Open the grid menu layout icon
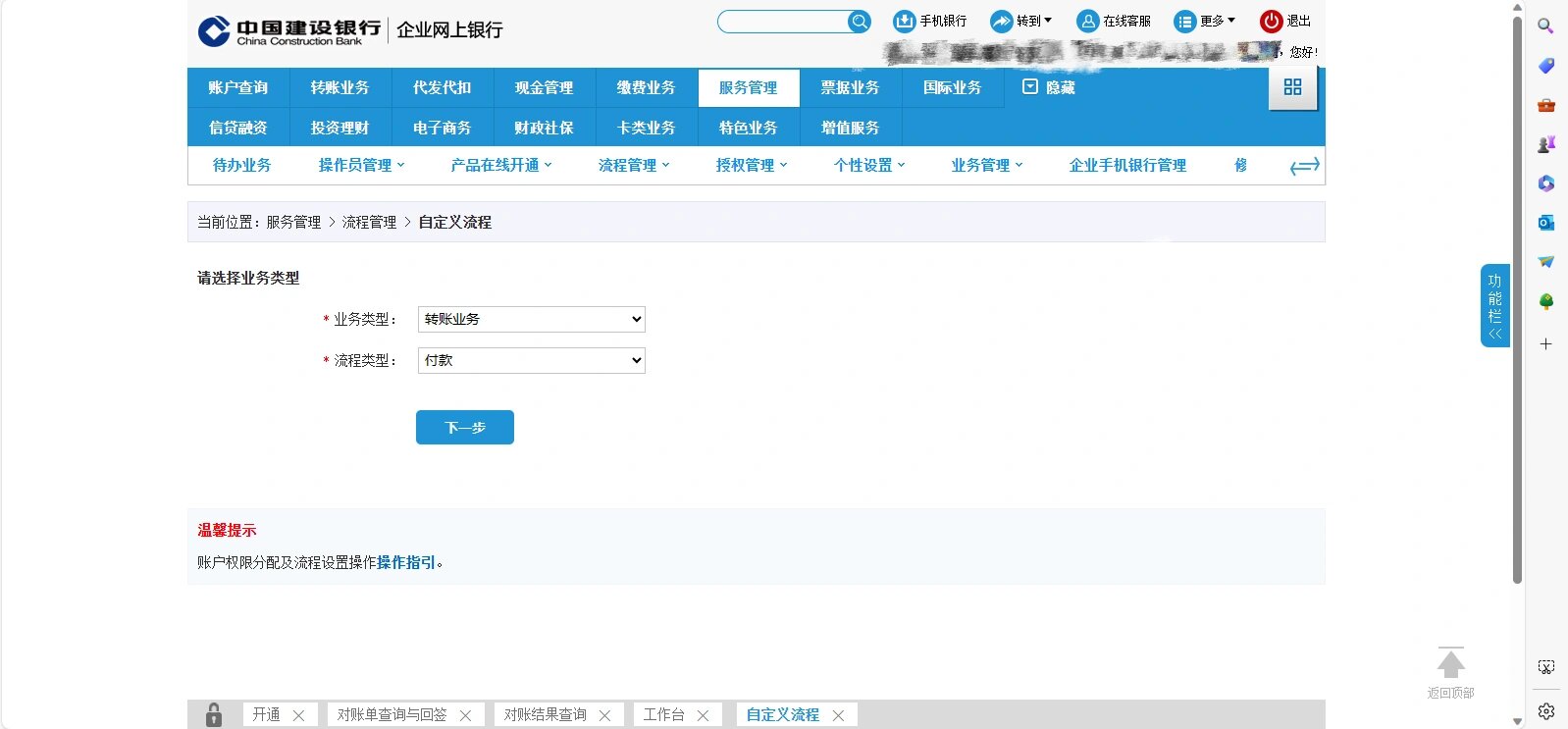This screenshot has width=1568, height=729. 1293,87
